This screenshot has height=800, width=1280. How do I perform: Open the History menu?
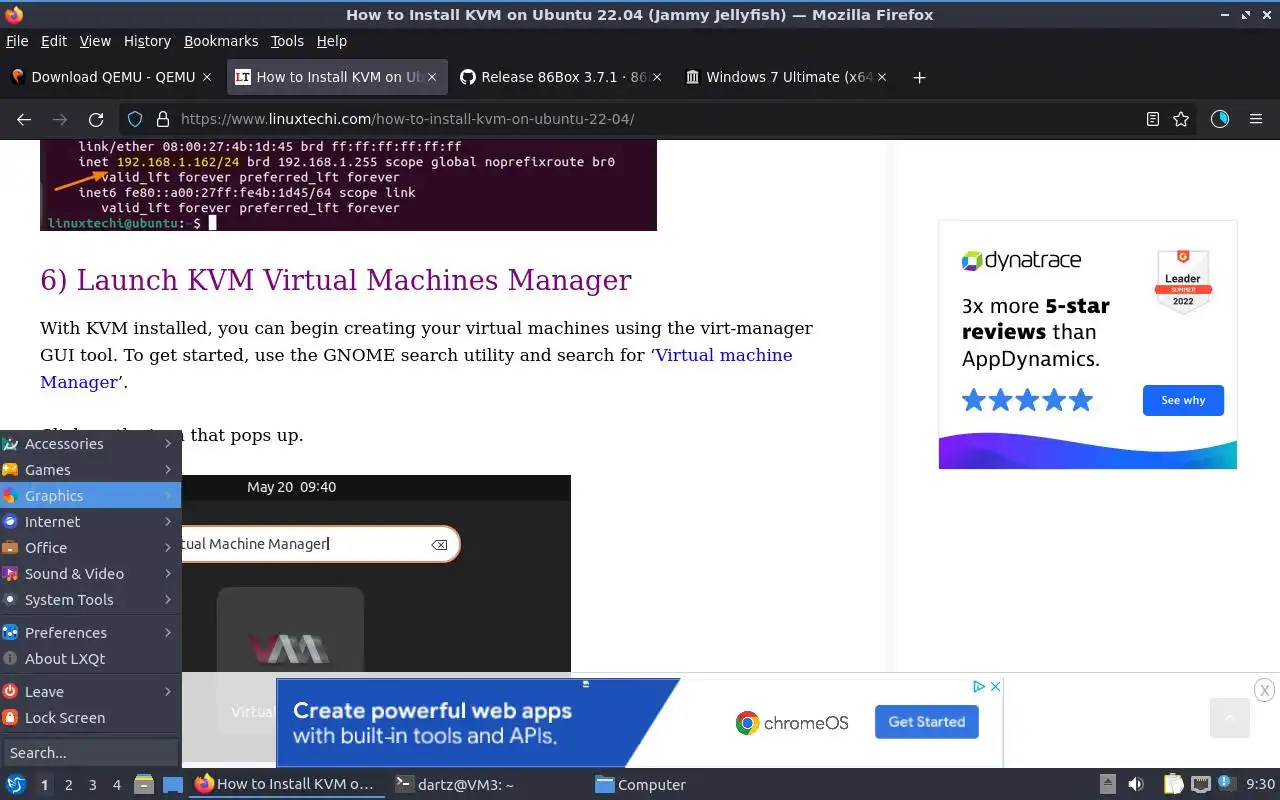[x=147, y=41]
